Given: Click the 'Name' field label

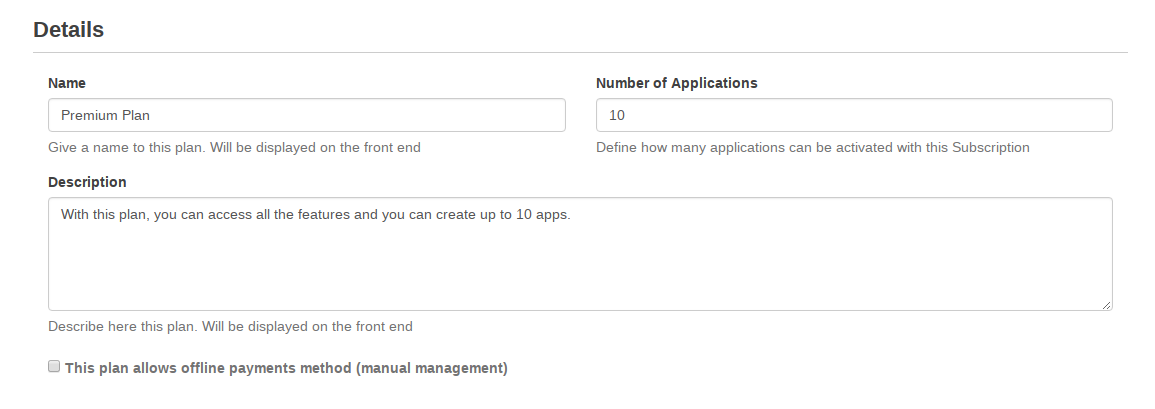Looking at the screenshot, I should point(66,83).
